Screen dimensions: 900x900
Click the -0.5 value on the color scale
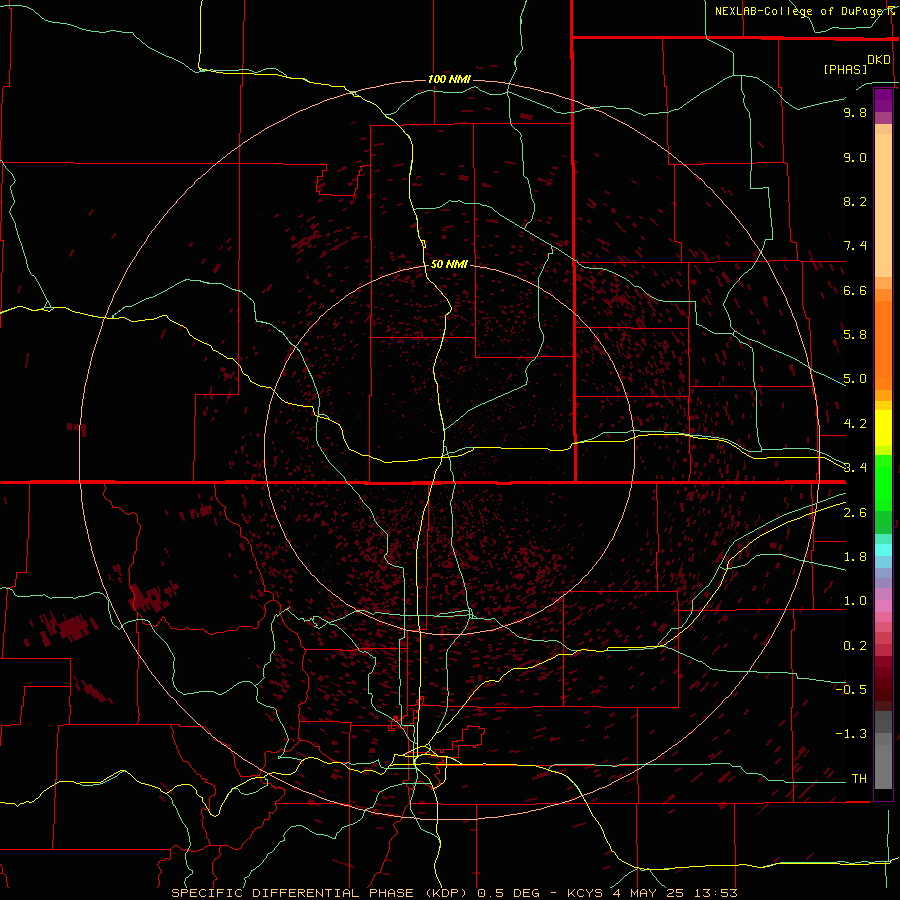[x=852, y=689]
